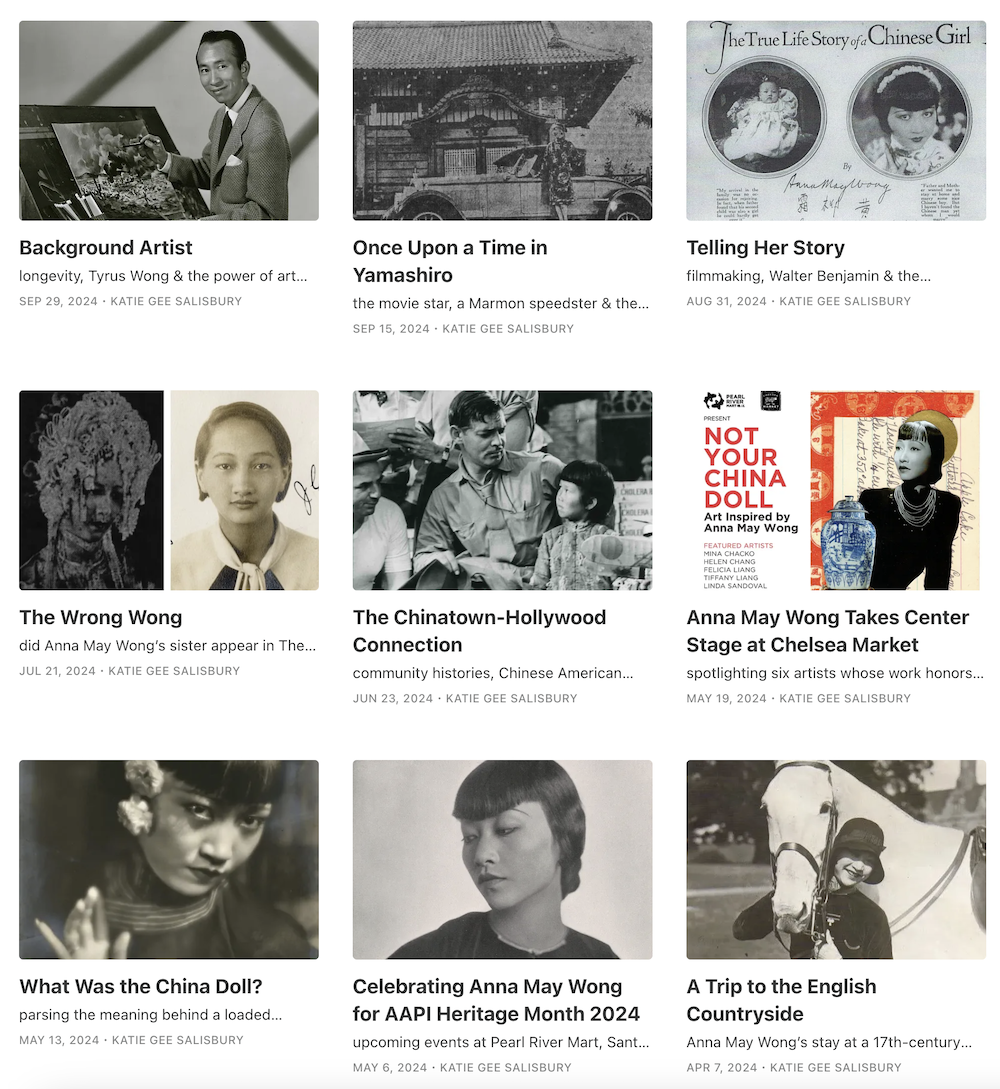This screenshot has width=1000, height=1089.
Task: Open The Wrong Wong post
Action: (101, 617)
